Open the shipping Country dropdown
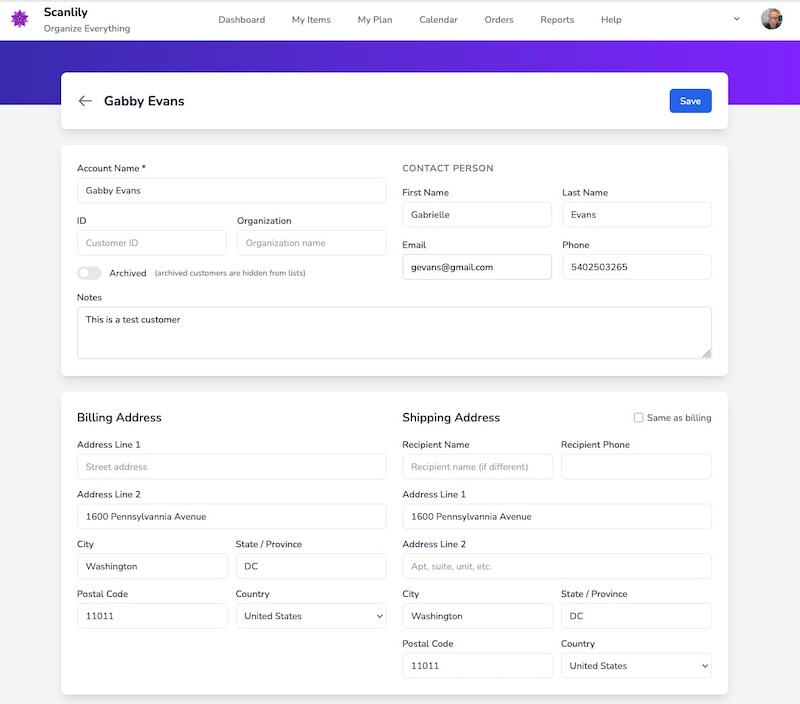The height and width of the screenshot is (704, 800). (636, 666)
